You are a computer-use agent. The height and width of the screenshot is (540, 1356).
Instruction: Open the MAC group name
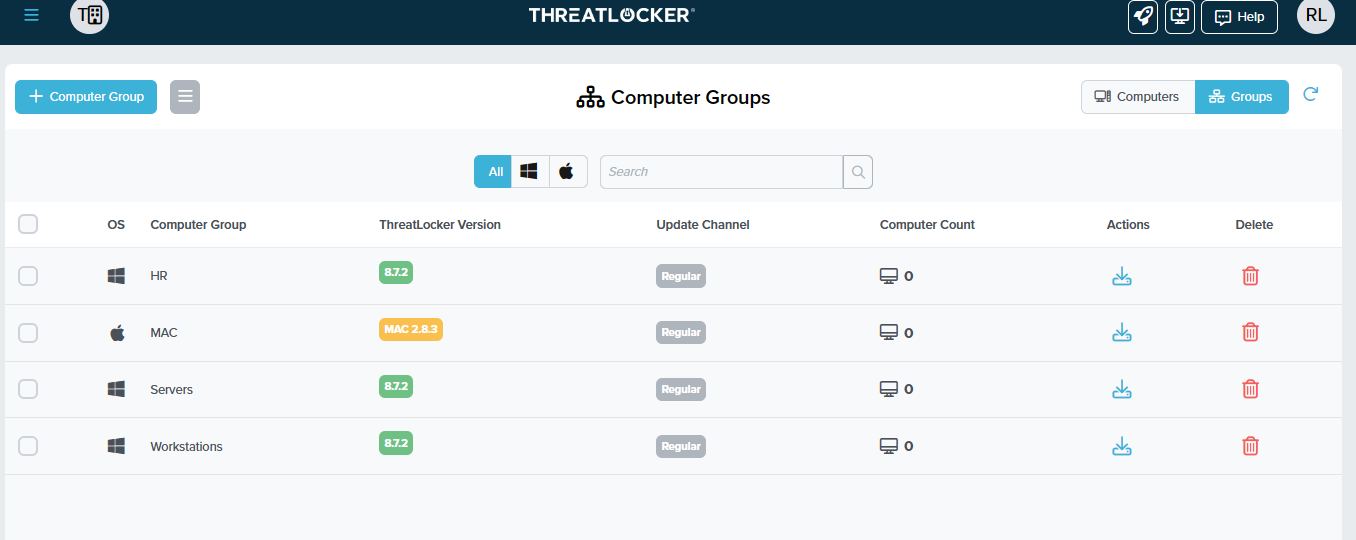tap(164, 333)
